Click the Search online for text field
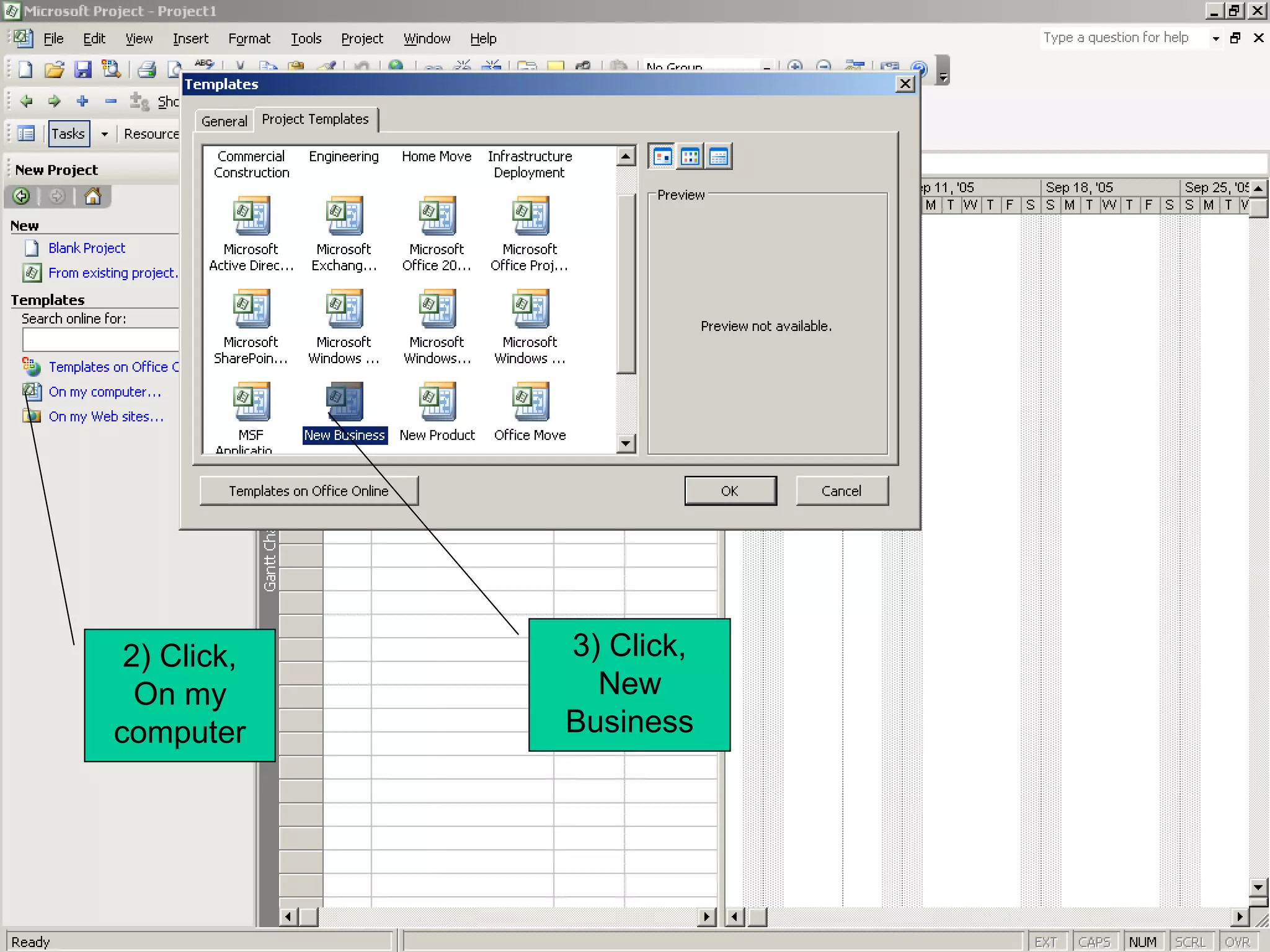This screenshot has height=952, width=1270. click(x=100, y=340)
